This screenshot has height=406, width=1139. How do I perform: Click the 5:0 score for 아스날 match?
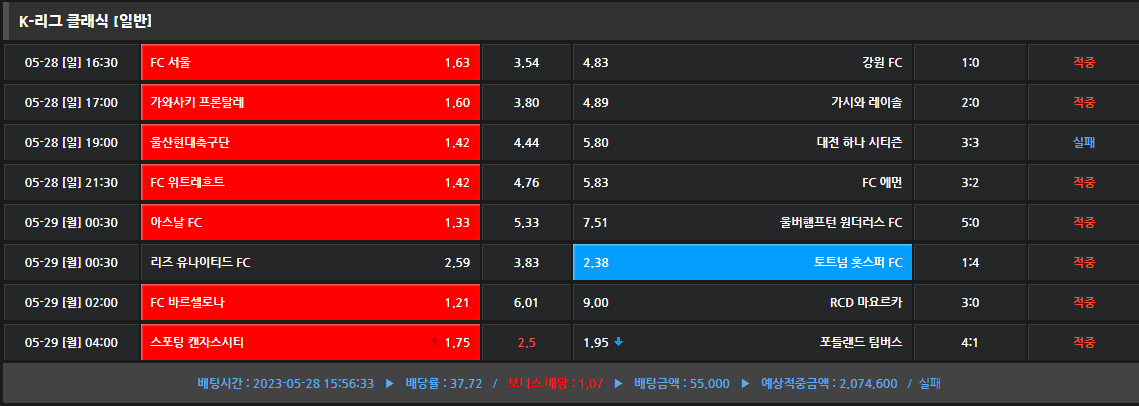970,222
